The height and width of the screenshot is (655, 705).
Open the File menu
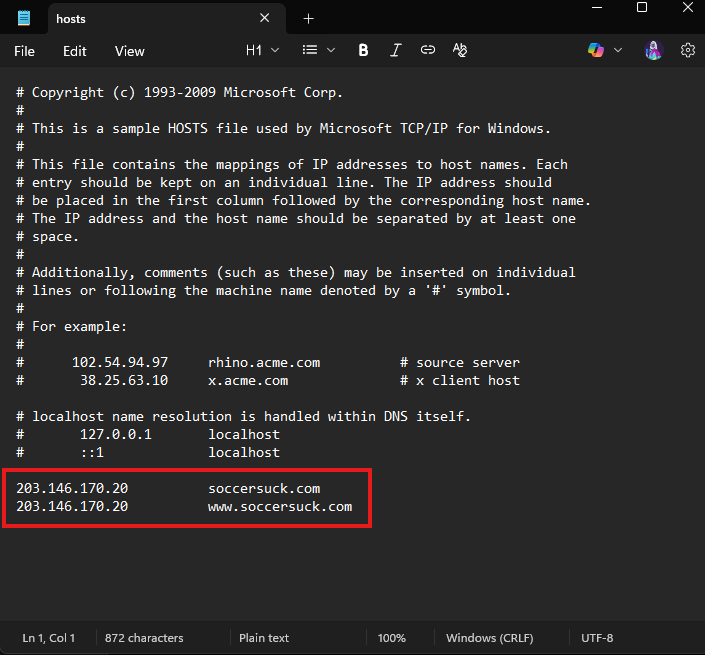(24, 51)
